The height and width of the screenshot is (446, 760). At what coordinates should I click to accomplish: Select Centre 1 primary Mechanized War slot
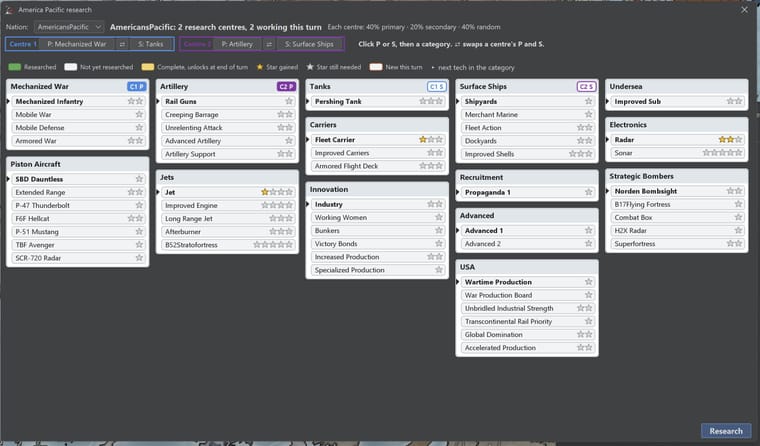pyautogui.click(x=77, y=44)
